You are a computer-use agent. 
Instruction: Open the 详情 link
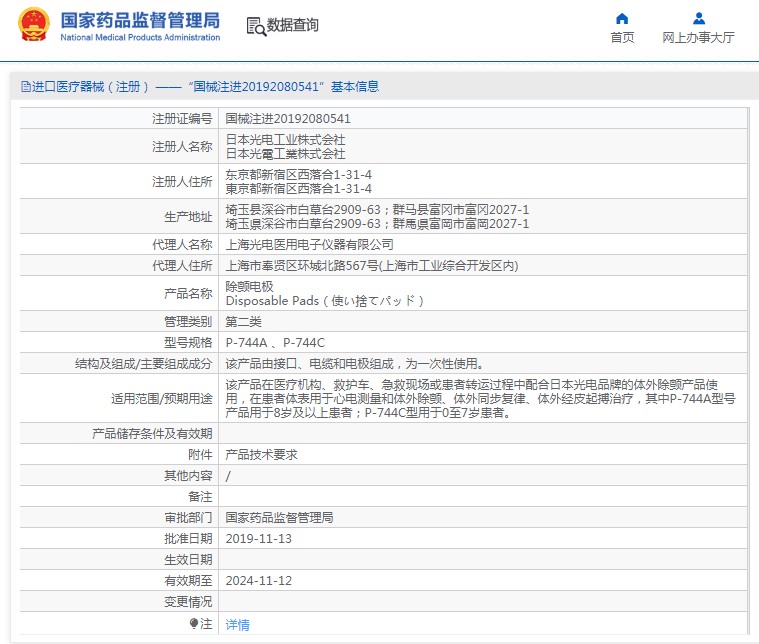[x=237, y=625]
